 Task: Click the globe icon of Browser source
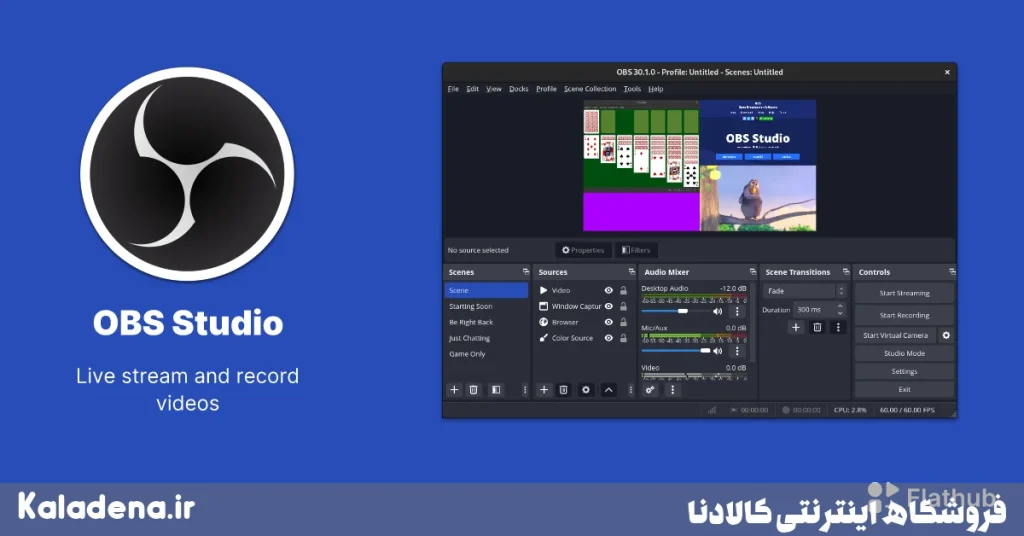543,322
